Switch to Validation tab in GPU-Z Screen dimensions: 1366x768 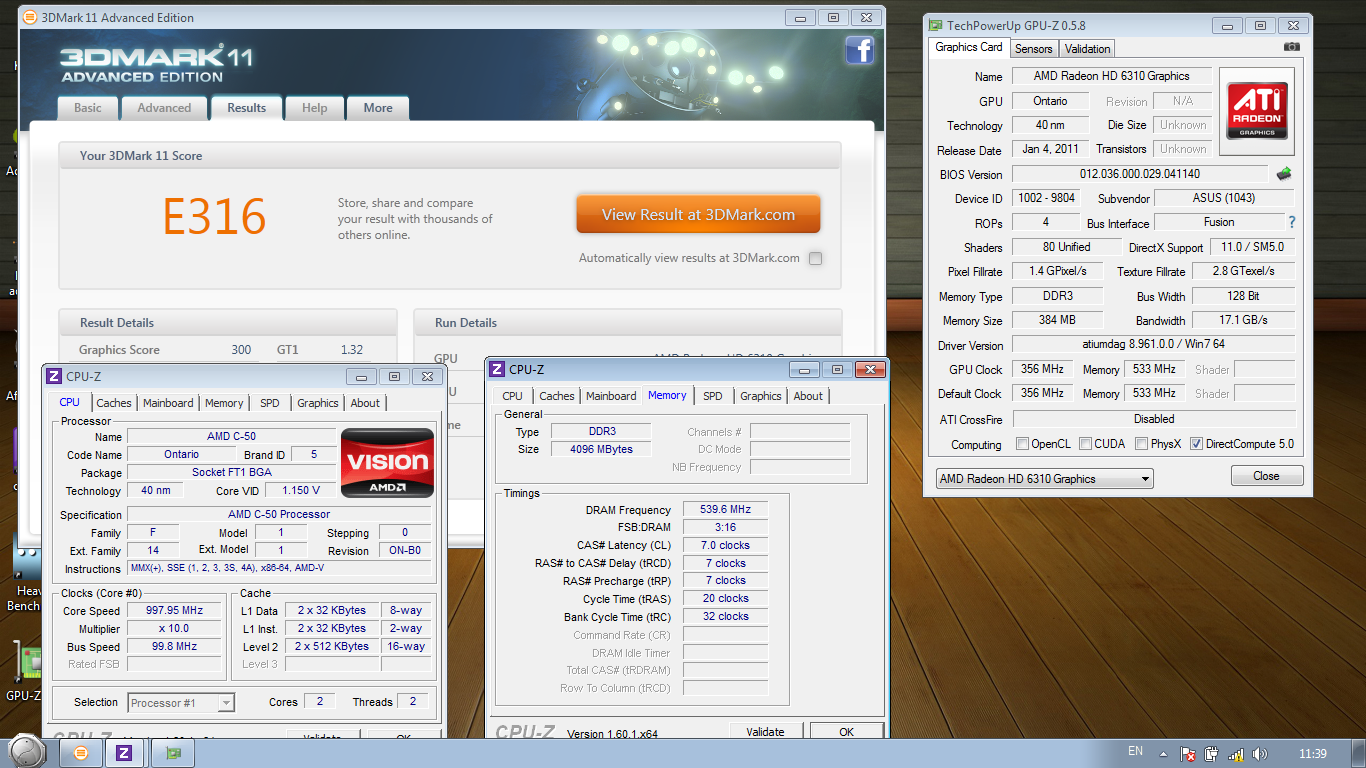[1087, 49]
